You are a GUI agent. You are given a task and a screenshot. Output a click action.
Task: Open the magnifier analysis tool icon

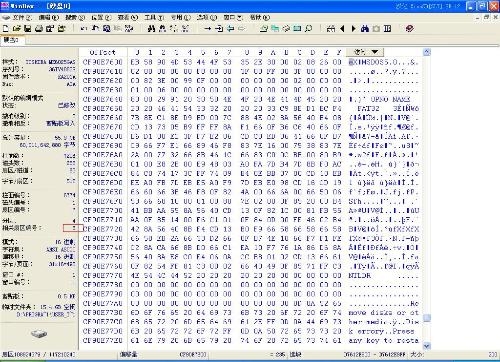pos(309,29)
